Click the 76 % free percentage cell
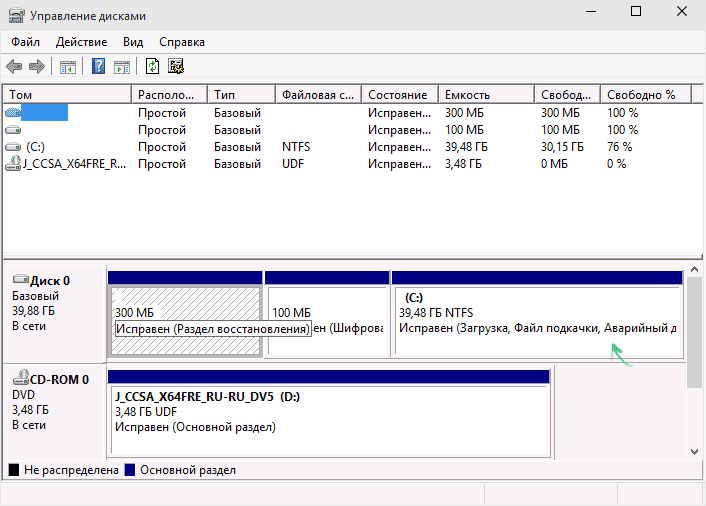706x506 pixels. [620, 147]
